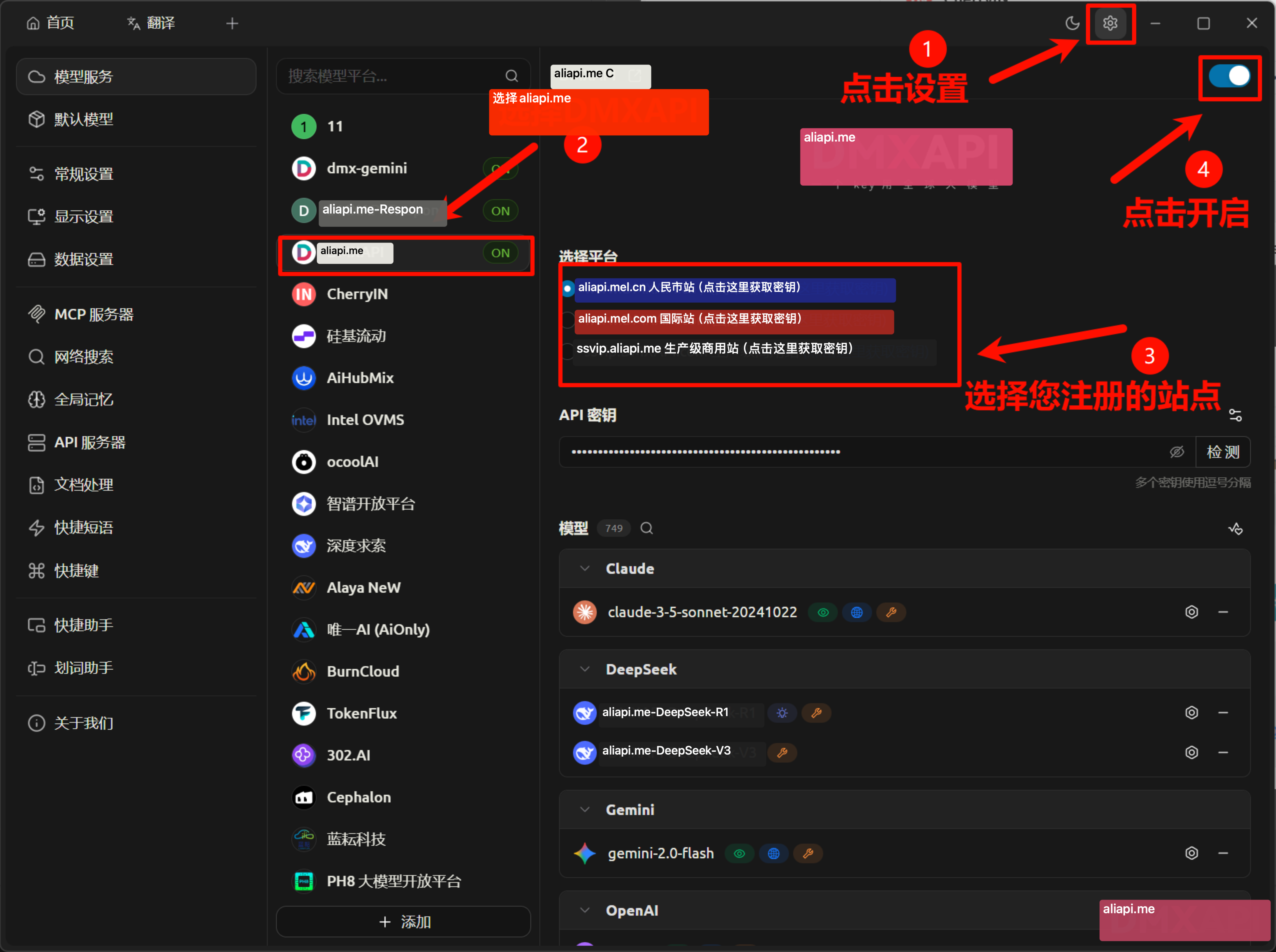Click the 检测 button to test the key

pos(1223,452)
